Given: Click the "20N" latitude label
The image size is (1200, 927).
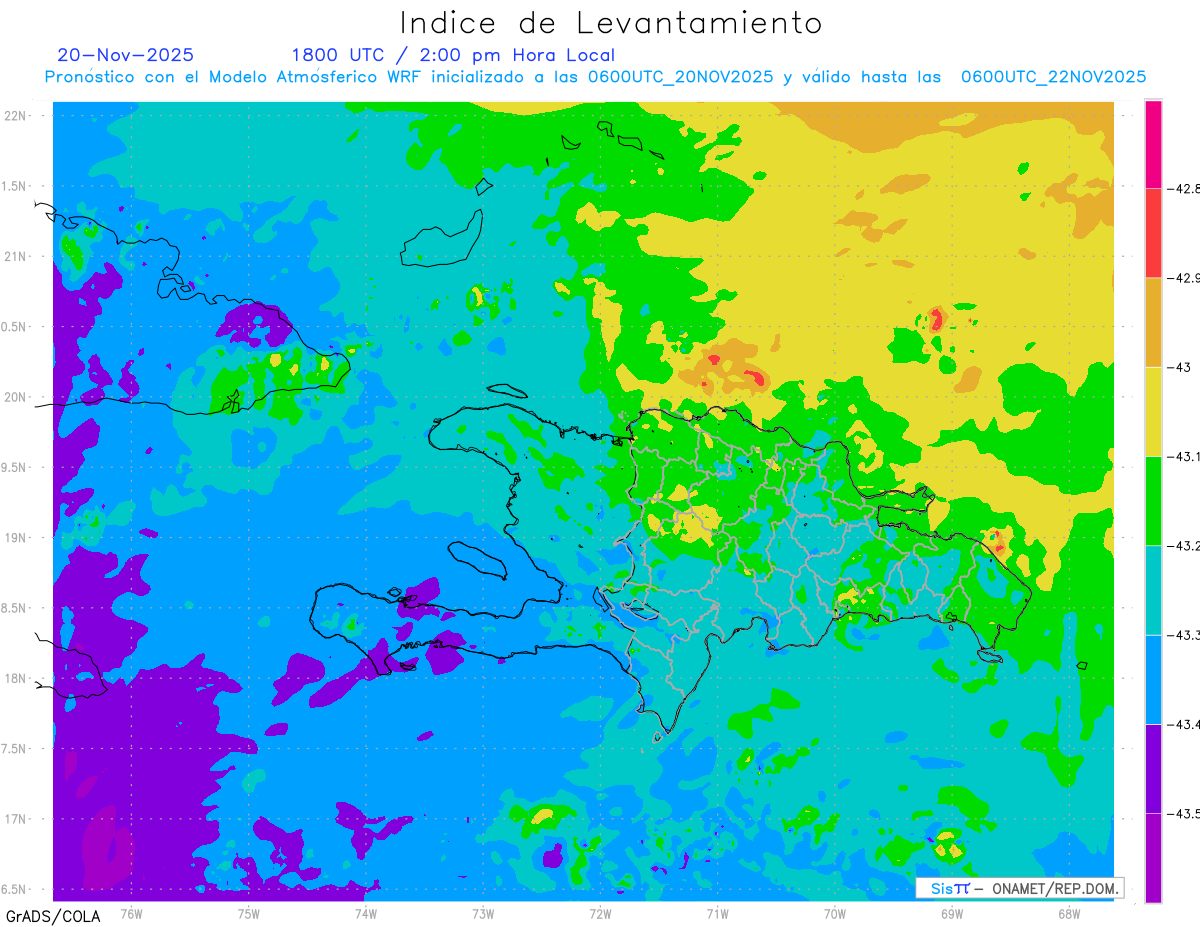Looking at the screenshot, I should pyautogui.click(x=15, y=397).
